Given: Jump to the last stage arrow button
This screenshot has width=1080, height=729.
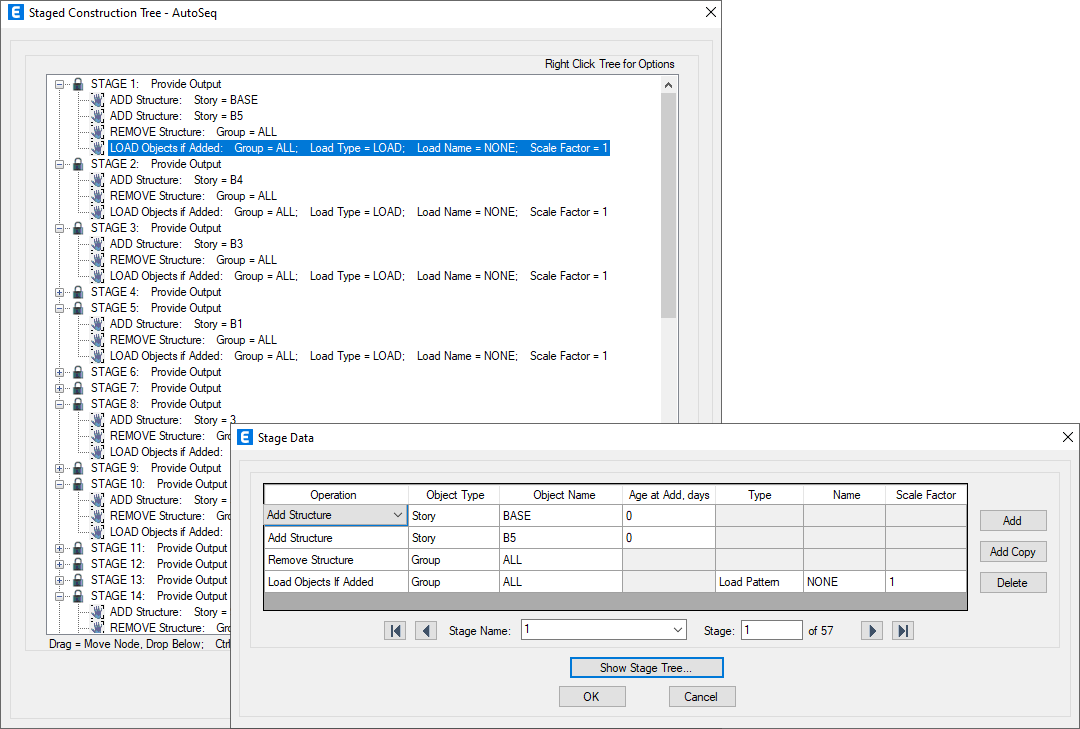Looking at the screenshot, I should point(903,631).
